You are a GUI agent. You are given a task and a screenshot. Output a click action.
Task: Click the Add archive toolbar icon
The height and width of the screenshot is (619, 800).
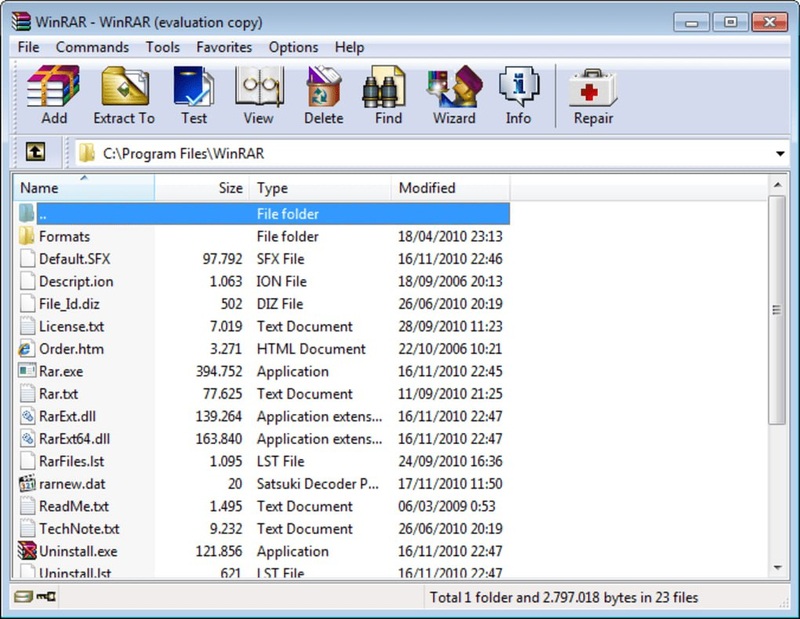pyautogui.click(x=54, y=88)
